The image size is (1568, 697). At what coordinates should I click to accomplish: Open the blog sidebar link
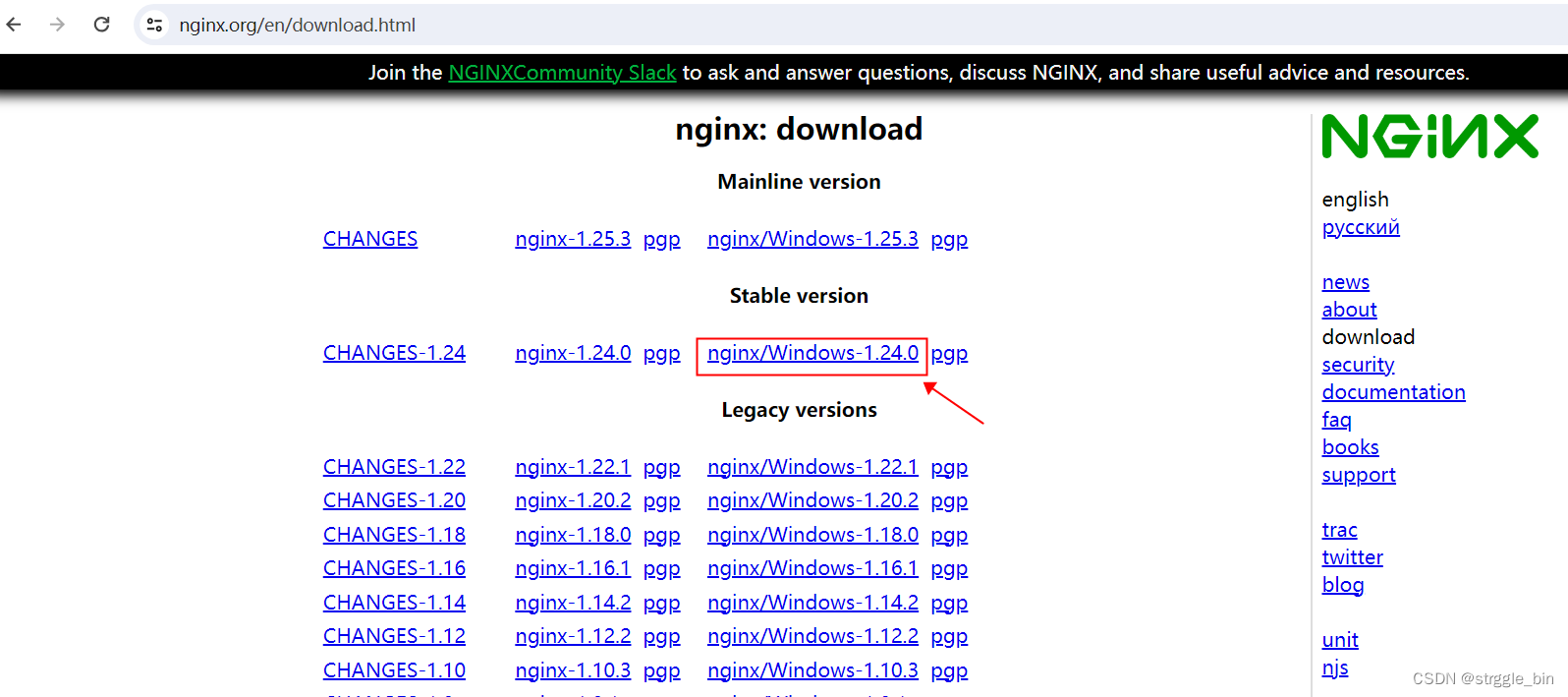(1342, 585)
